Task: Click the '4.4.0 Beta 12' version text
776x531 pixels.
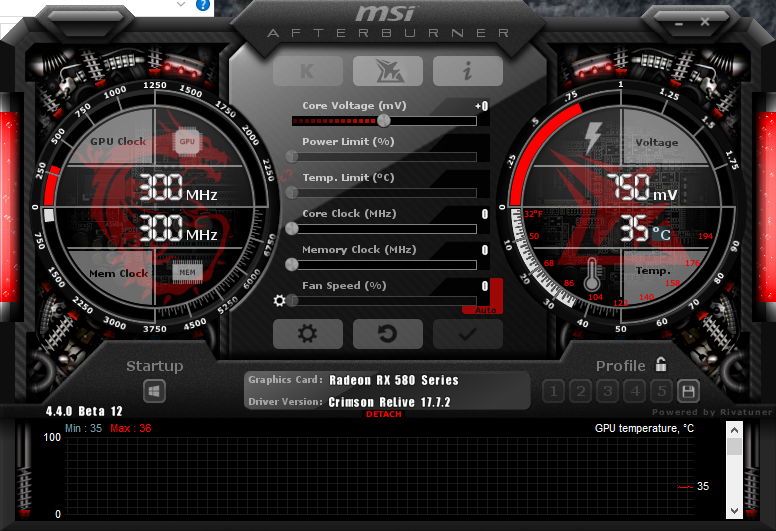Action: [x=84, y=411]
